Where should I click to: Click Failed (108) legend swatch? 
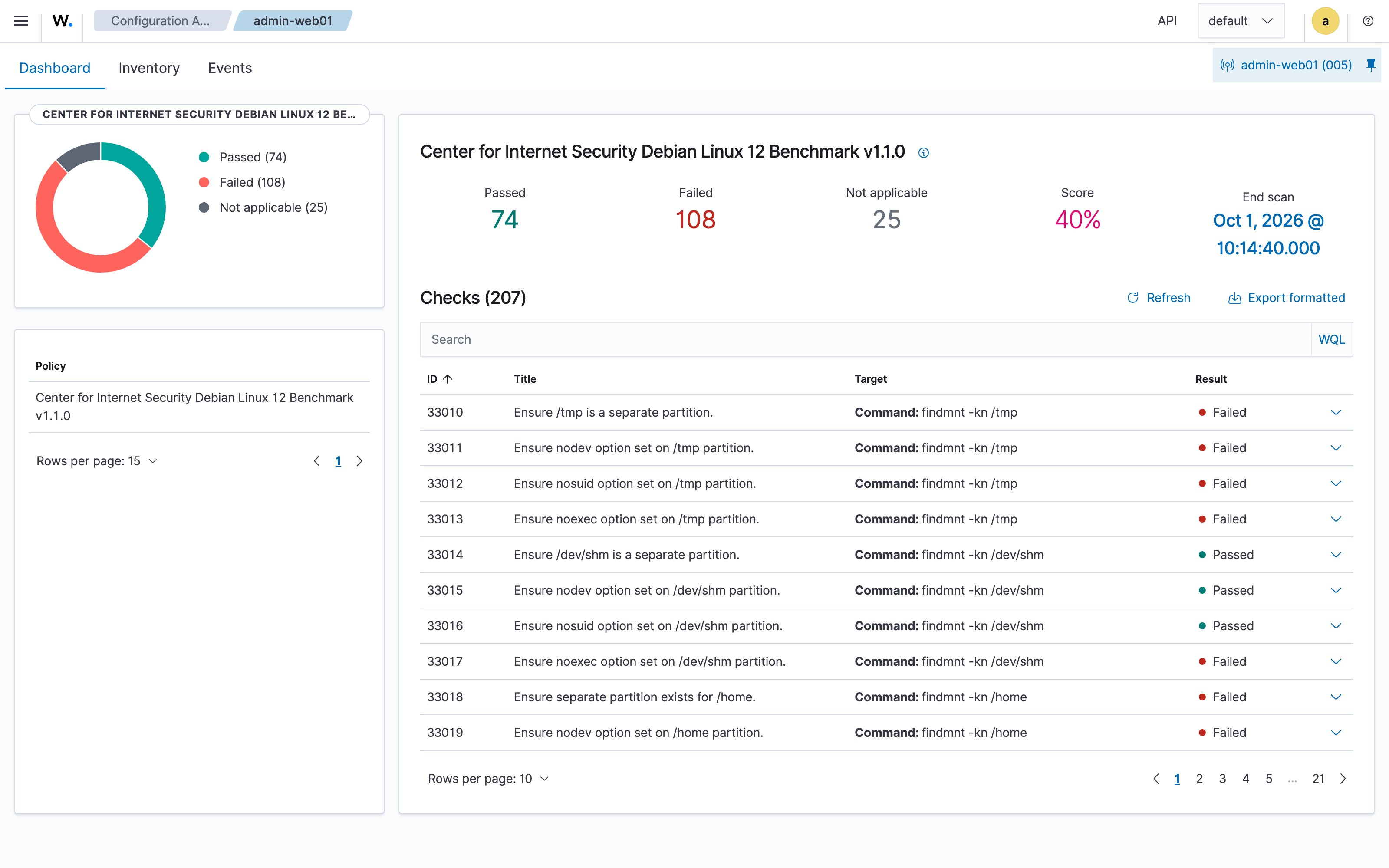(204, 182)
